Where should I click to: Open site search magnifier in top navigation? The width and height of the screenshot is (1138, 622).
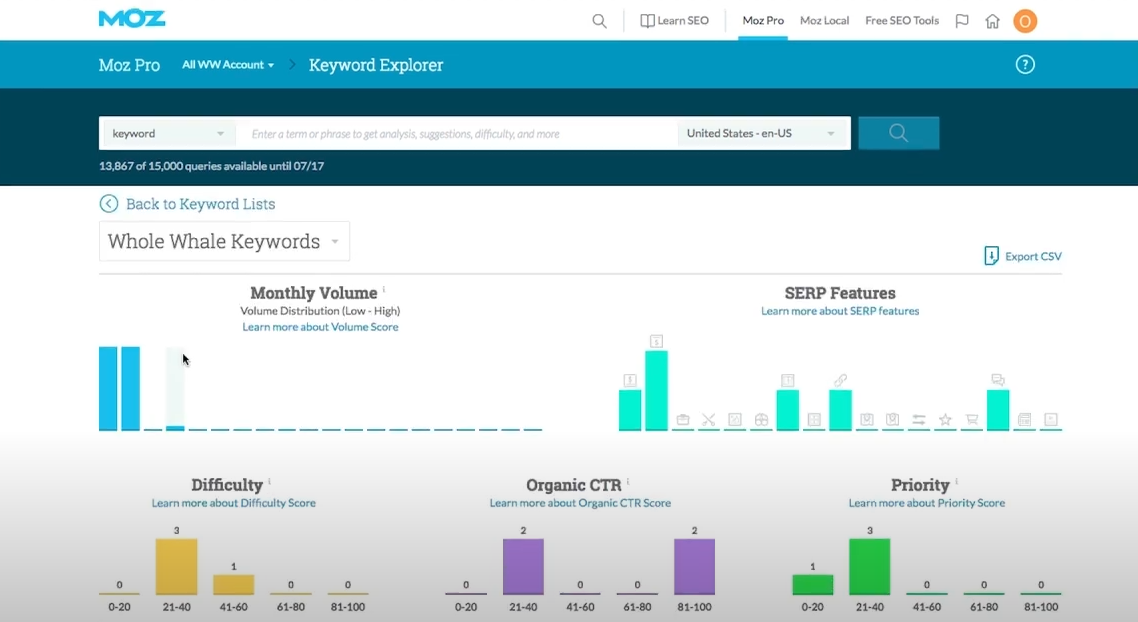click(599, 21)
